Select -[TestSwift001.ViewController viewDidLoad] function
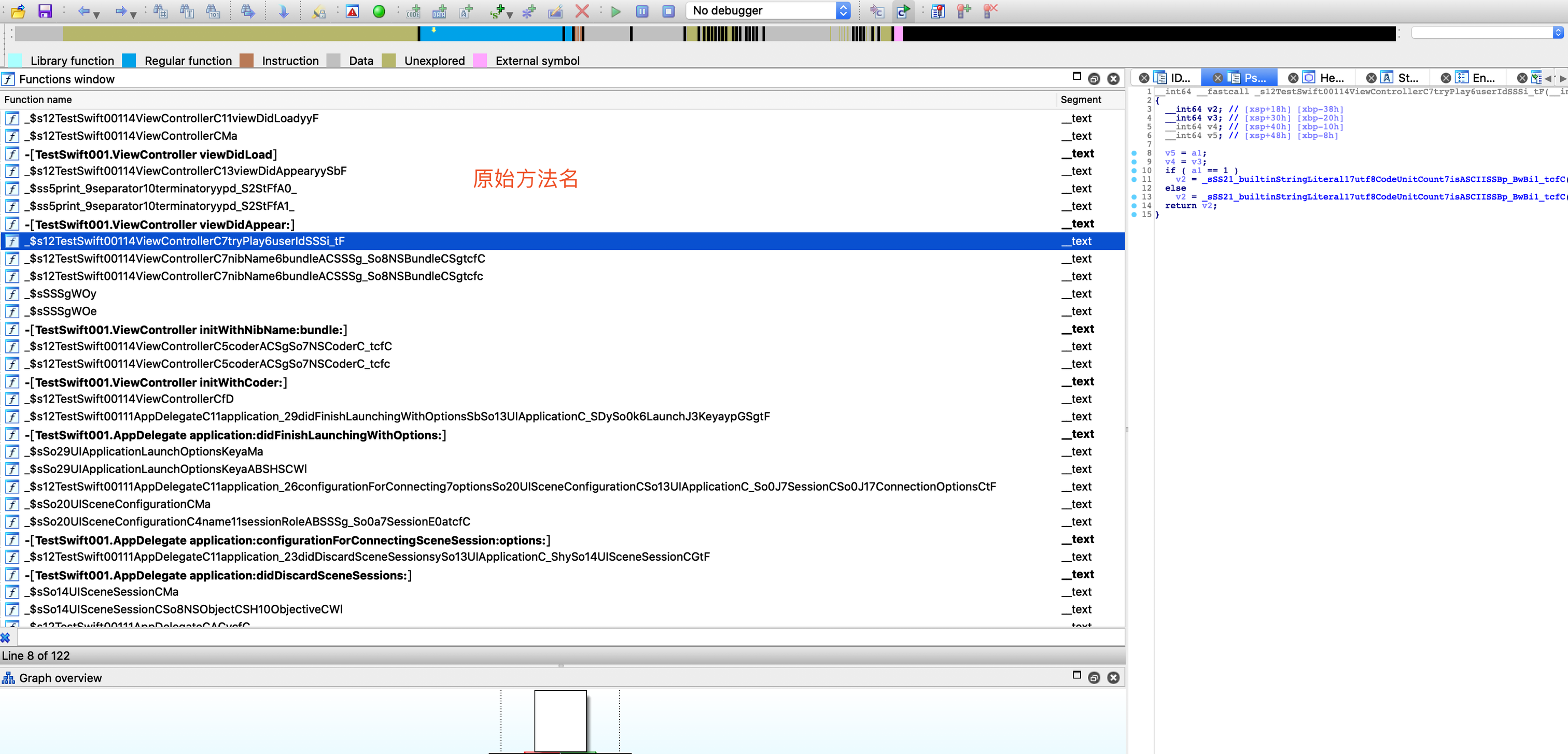The height and width of the screenshot is (754, 1568). 151,154
